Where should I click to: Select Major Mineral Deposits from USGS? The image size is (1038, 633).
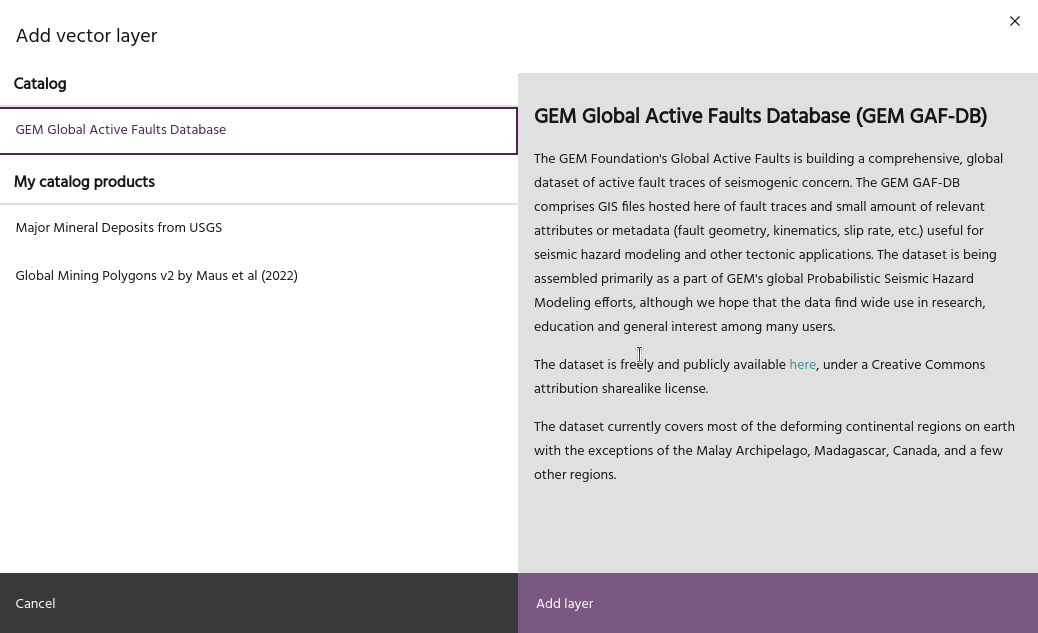coord(258,228)
